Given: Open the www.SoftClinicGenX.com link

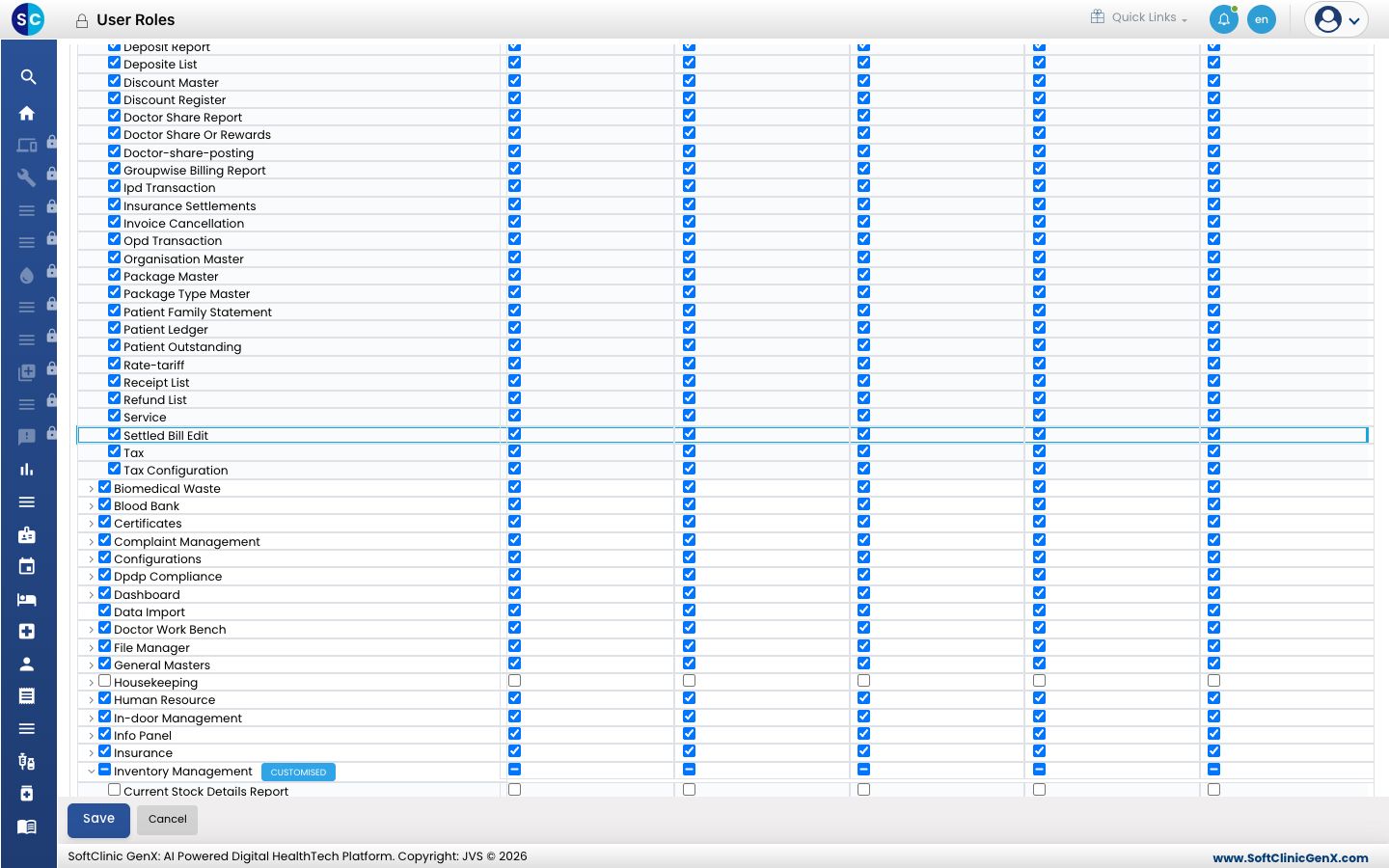Looking at the screenshot, I should point(1291,857).
